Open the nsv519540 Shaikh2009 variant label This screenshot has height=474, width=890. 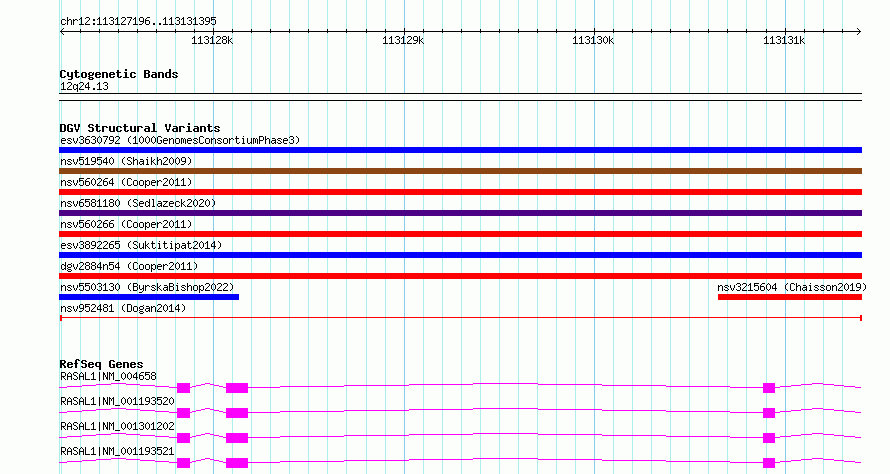tap(126, 161)
